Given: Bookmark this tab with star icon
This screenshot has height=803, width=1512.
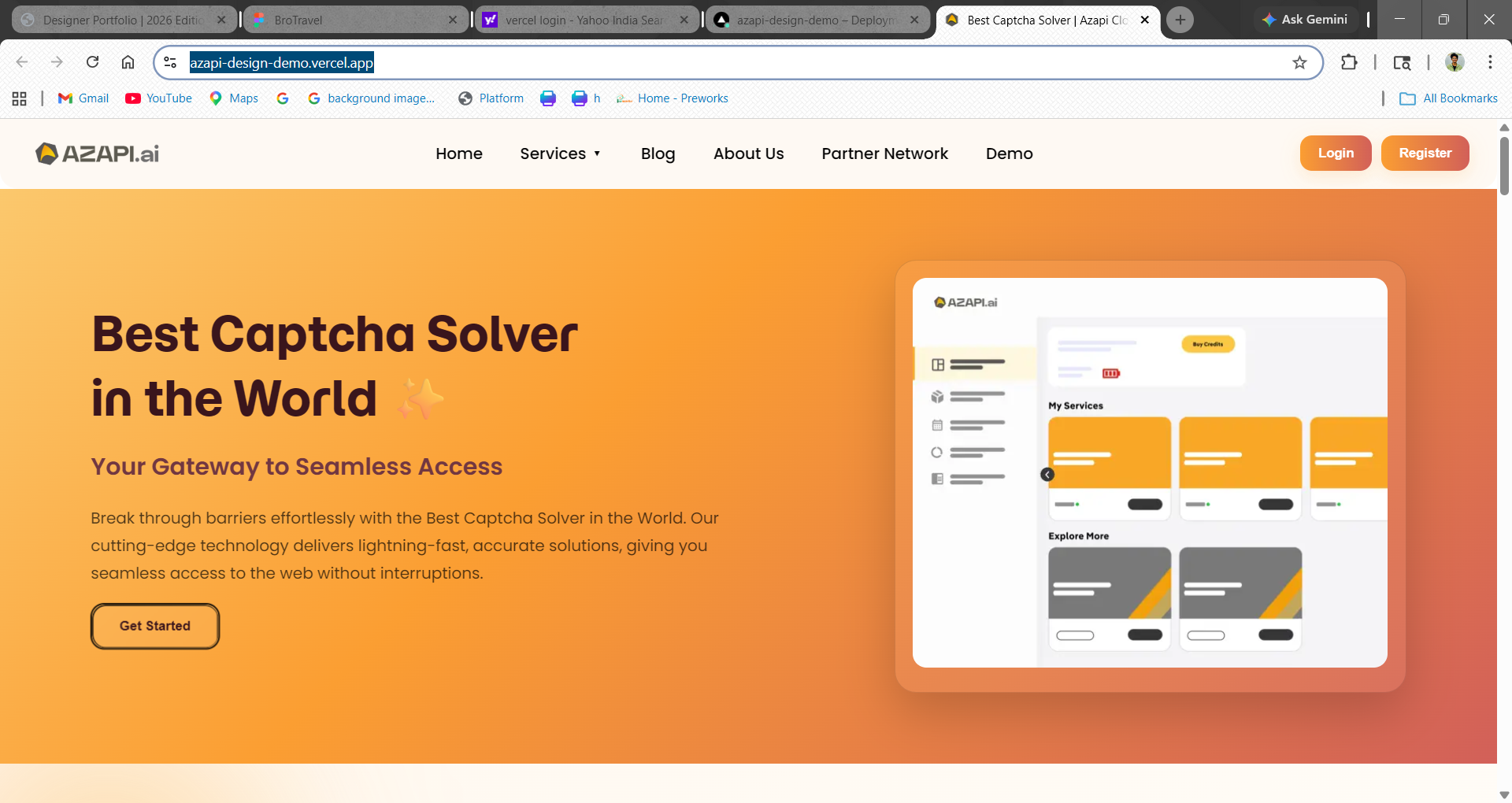Looking at the screenshot, I should point(1299,62).
